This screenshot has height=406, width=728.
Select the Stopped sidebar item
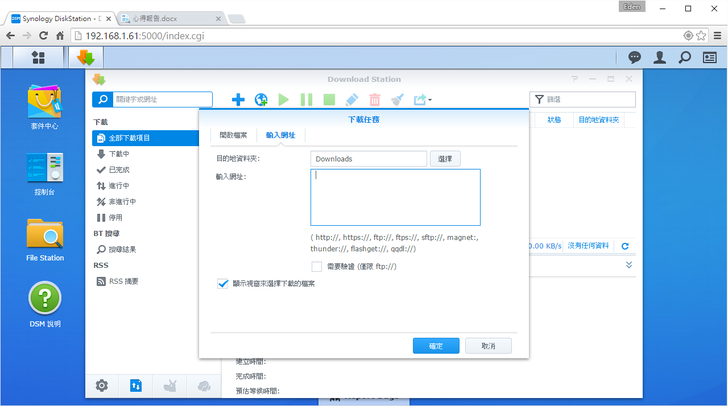(146, 217)
